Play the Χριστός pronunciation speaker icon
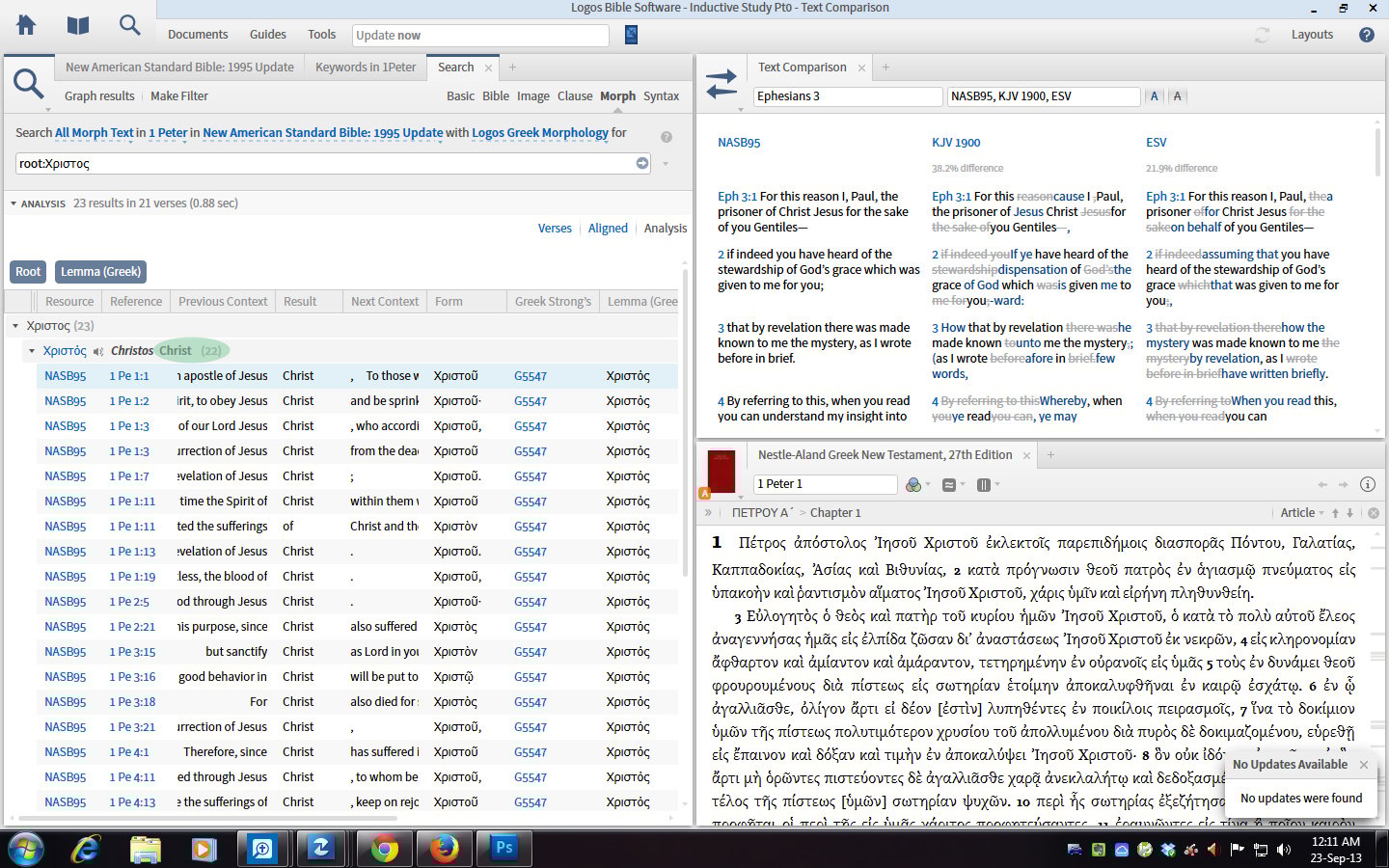Image resolution: width=1389 pixels, height=868 pixels. pyautogui.click(x=98, y=351)
